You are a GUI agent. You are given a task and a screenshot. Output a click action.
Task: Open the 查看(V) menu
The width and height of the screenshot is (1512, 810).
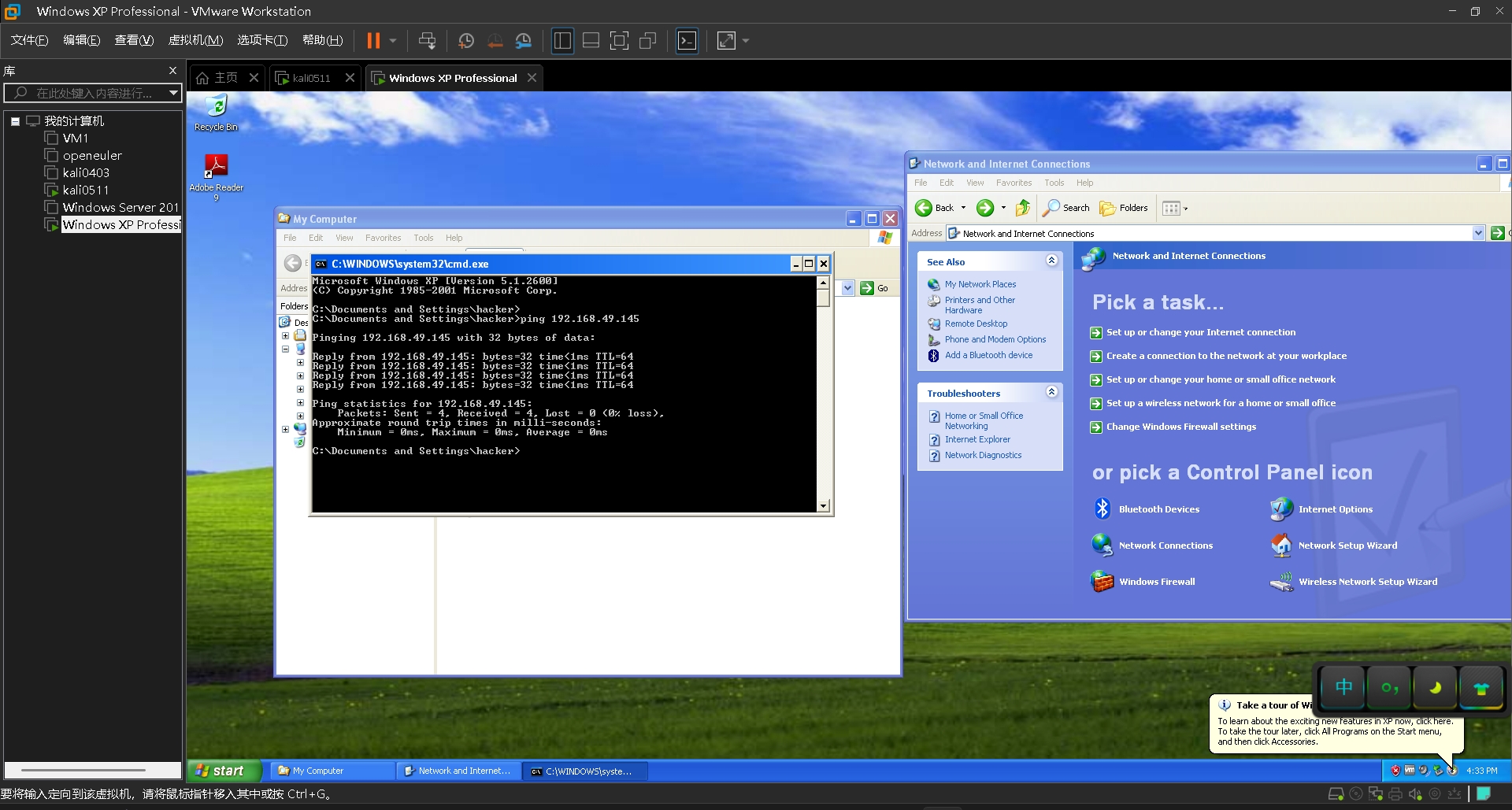point(134,40)
